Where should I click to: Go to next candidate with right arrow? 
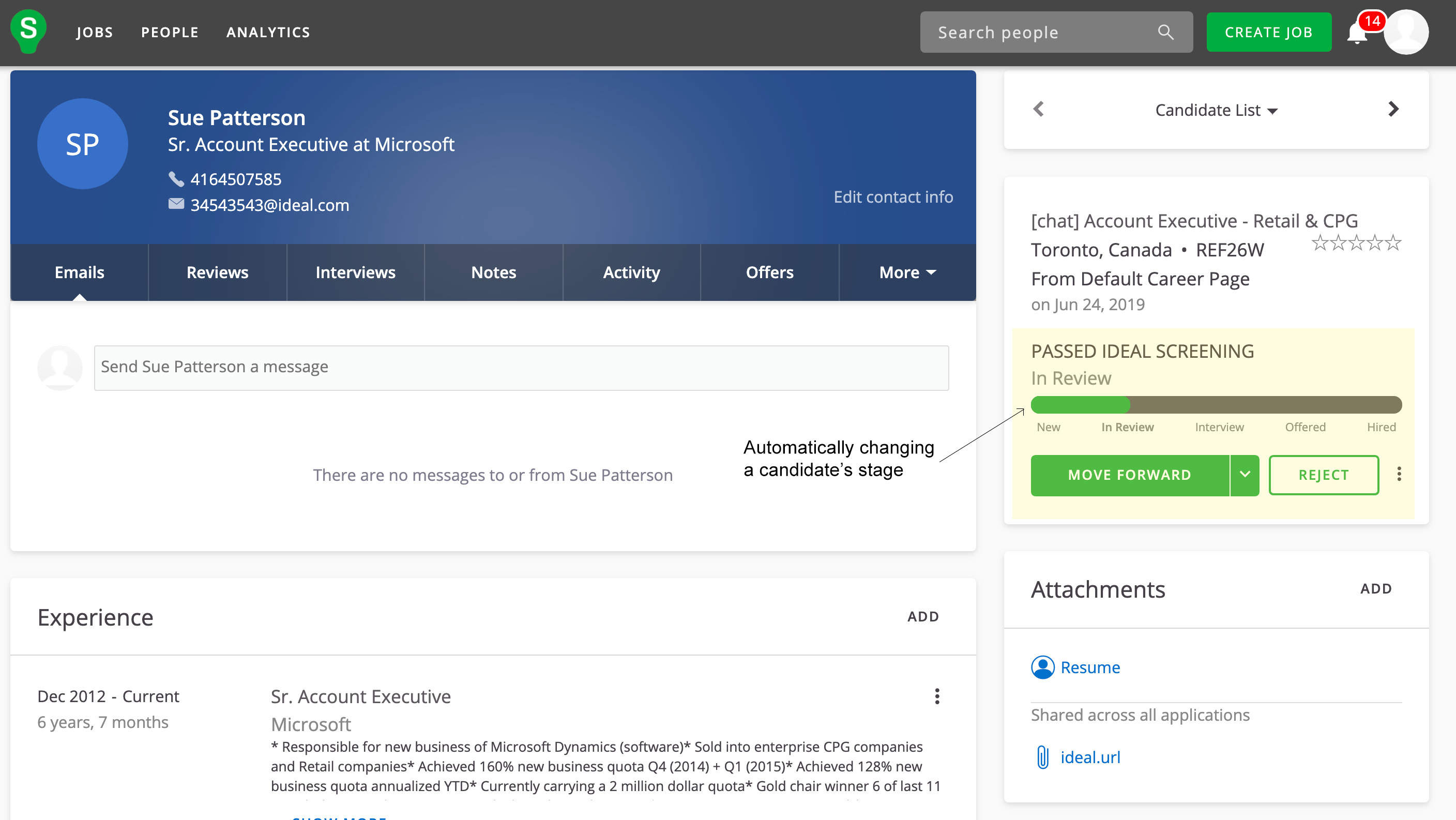click(1393, 109)
